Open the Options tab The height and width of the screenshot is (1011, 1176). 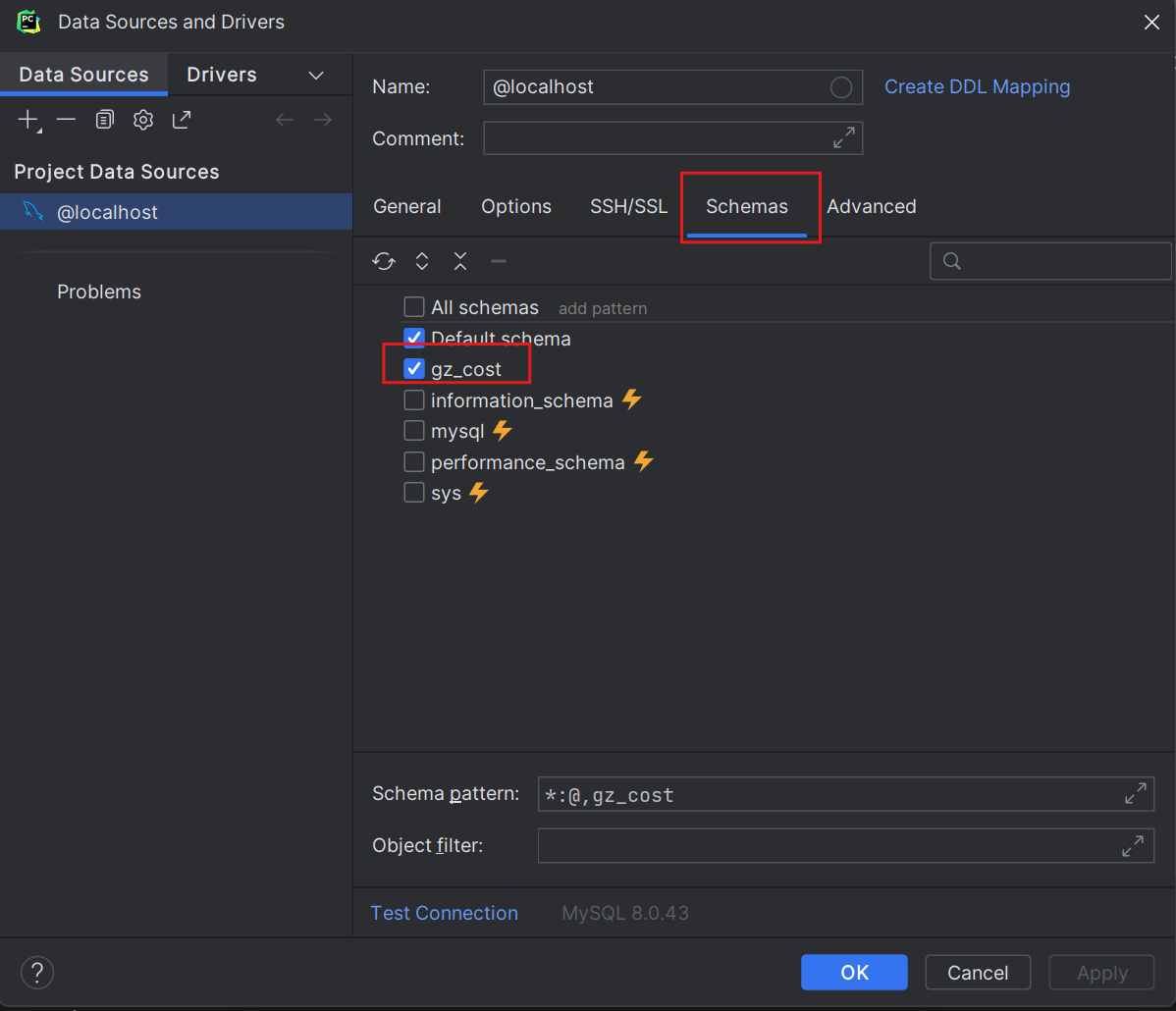click(x=516, y=206)
